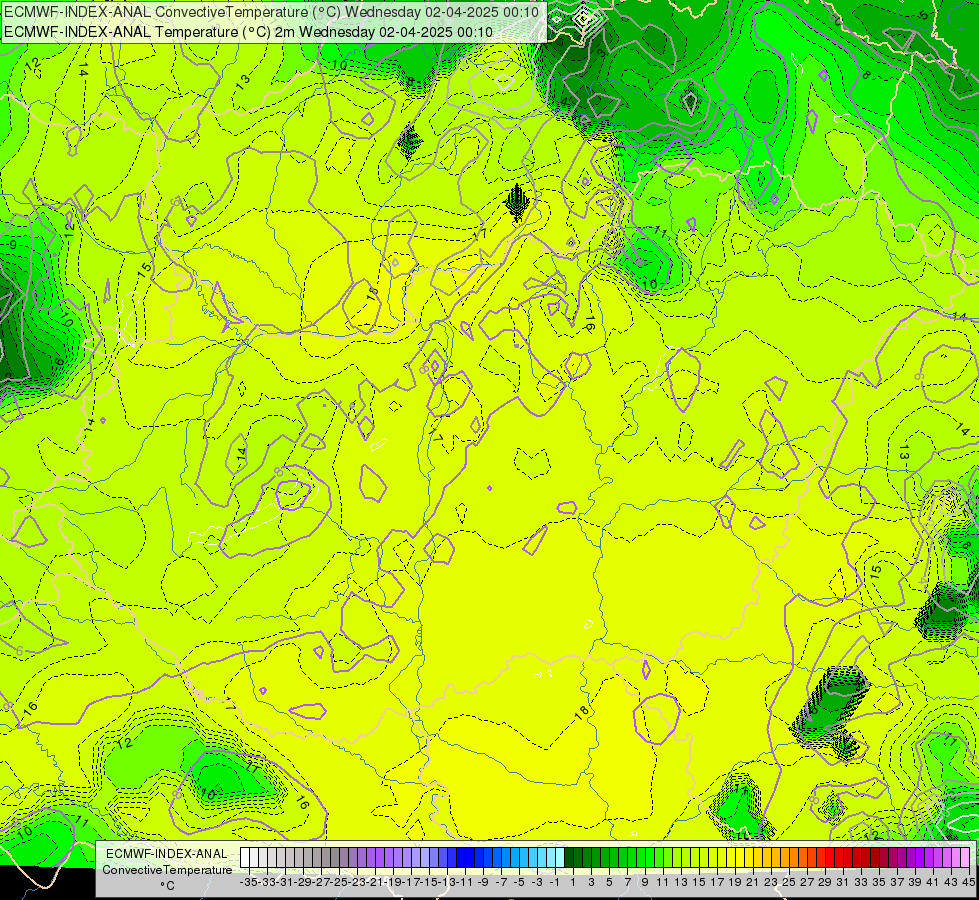
Task: Click the 45 value on the color scale
Action: point(968,882)
